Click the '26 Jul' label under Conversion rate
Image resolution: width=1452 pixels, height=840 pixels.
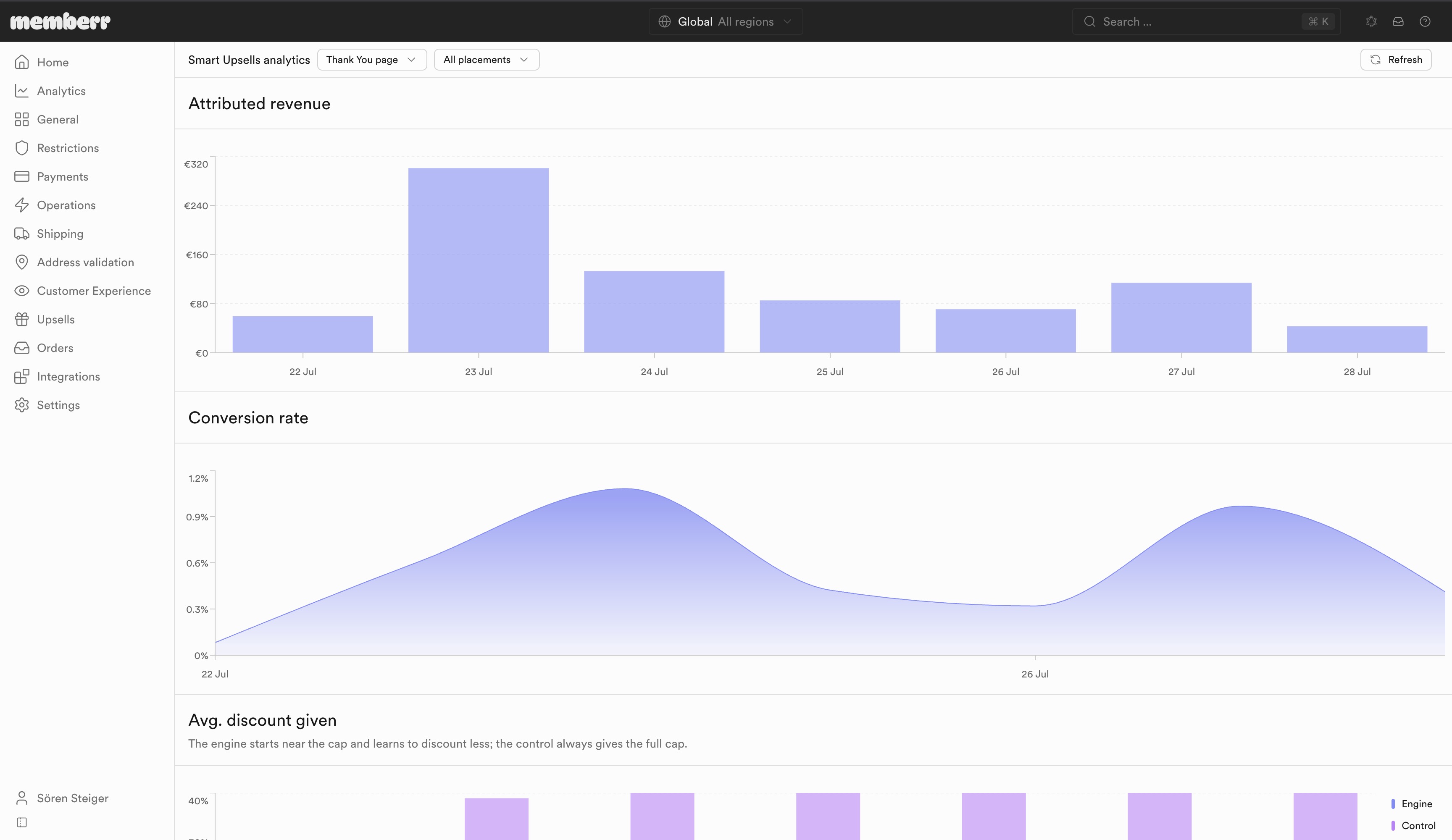(x=1035, y=674)
